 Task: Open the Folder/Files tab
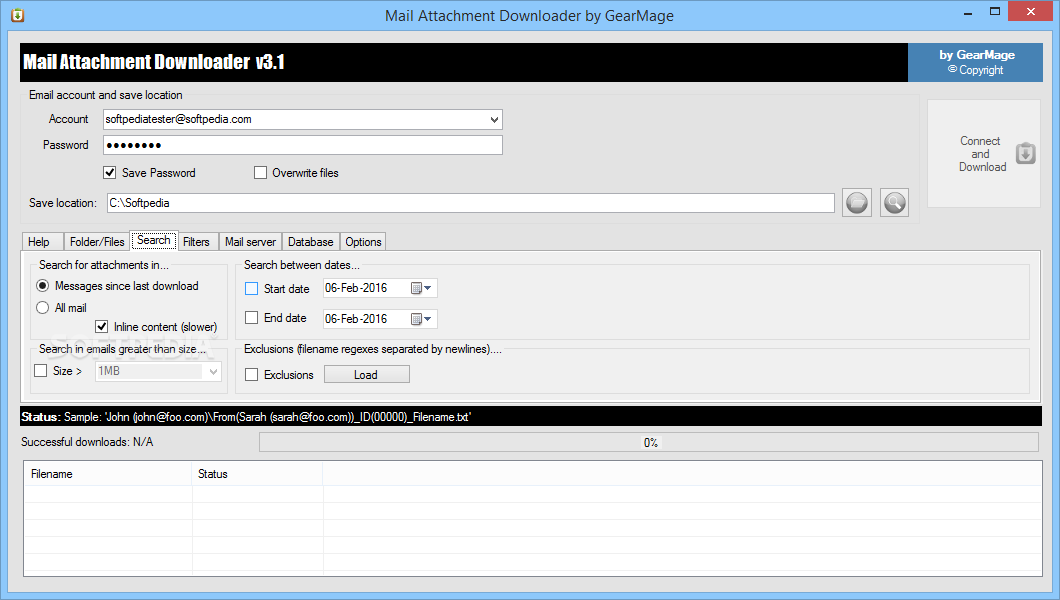pyautogui.click(x=97, y=242)
